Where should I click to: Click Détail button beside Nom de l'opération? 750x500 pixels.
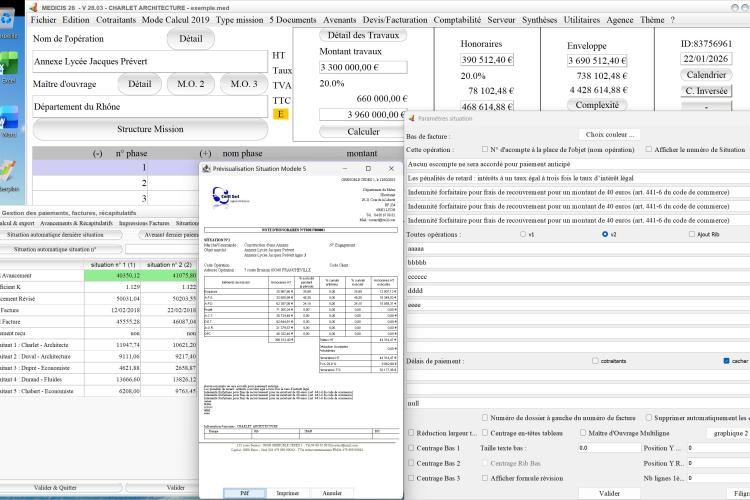coord(191,39)
